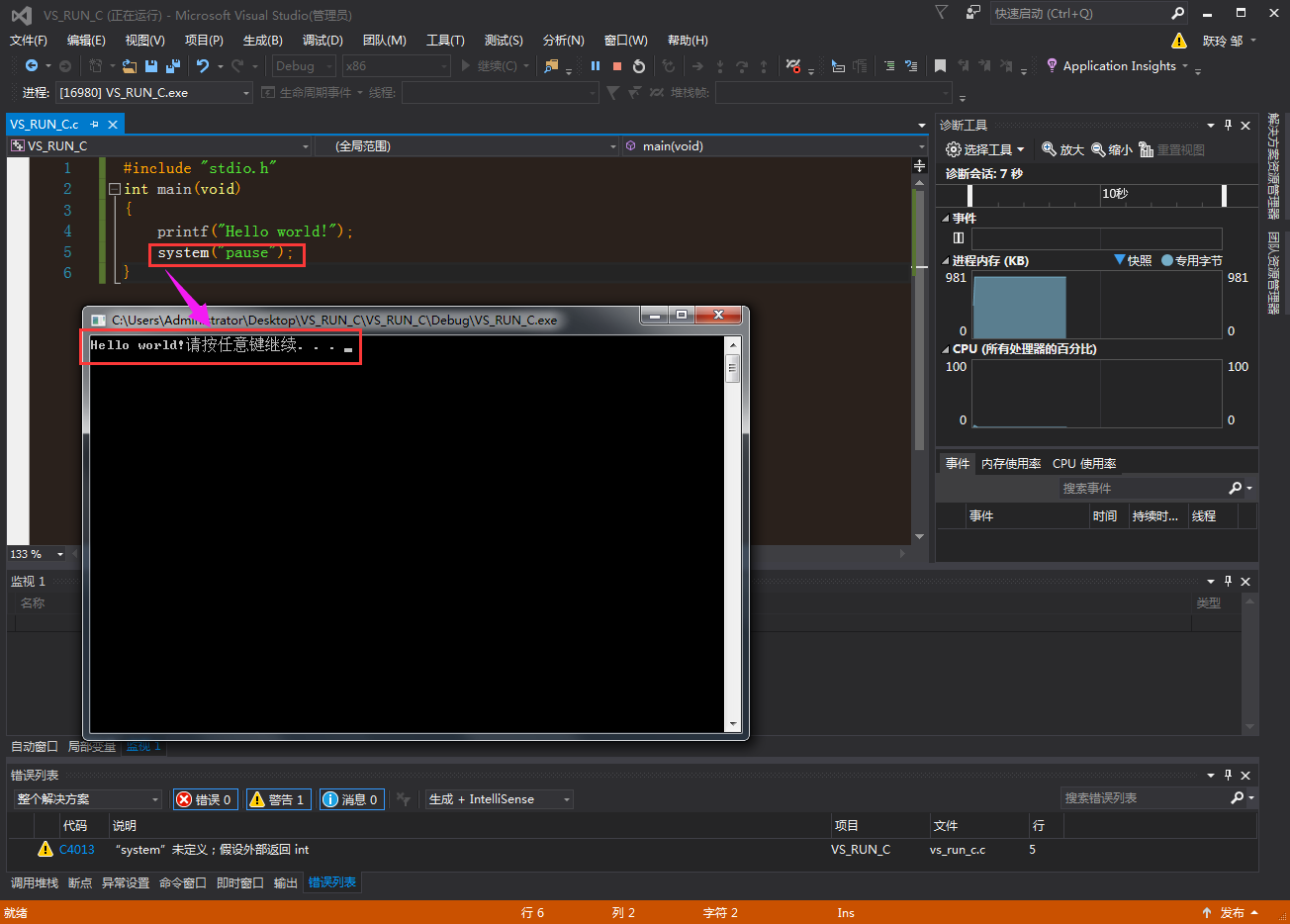
Task: Open the process dropdown showing VS_RUN_C.exe
Action: coord(154,93)
